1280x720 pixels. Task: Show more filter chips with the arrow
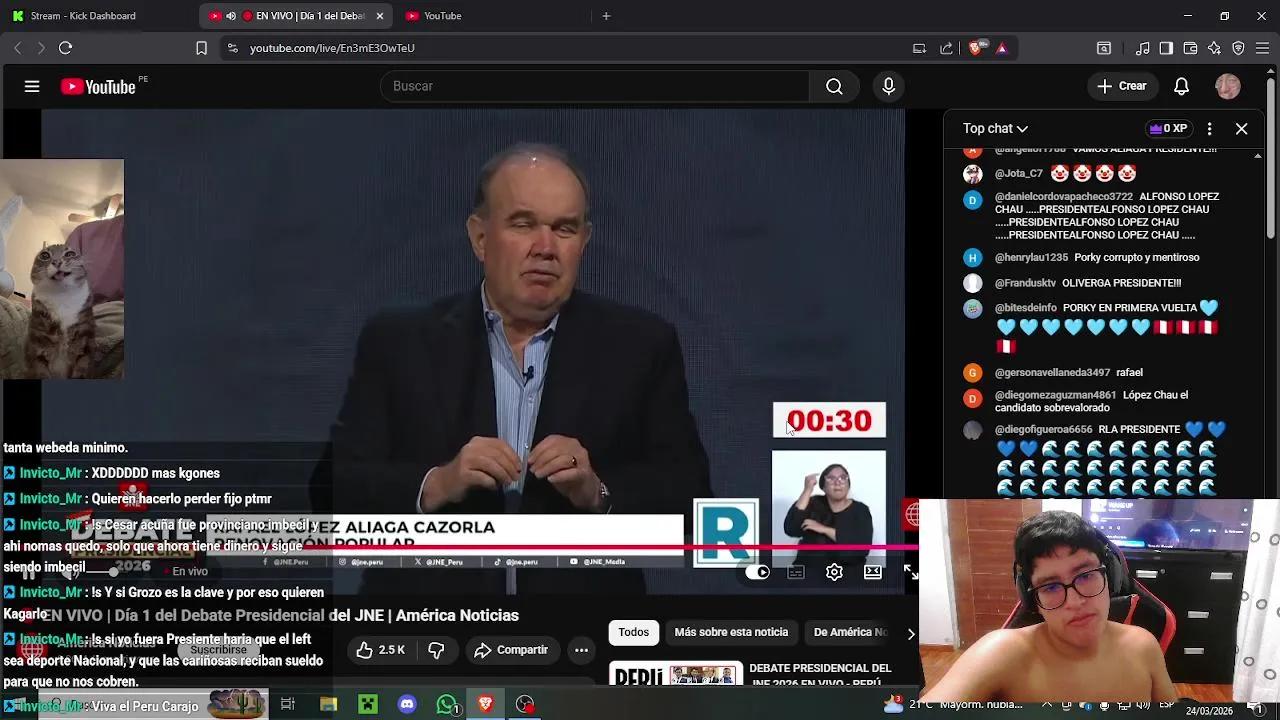pos(910,634)
